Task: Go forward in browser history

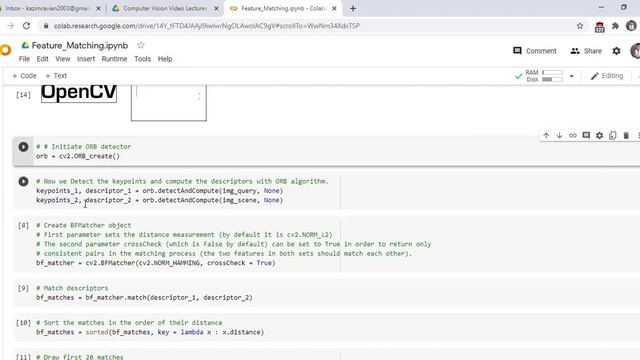Action: 11,26
